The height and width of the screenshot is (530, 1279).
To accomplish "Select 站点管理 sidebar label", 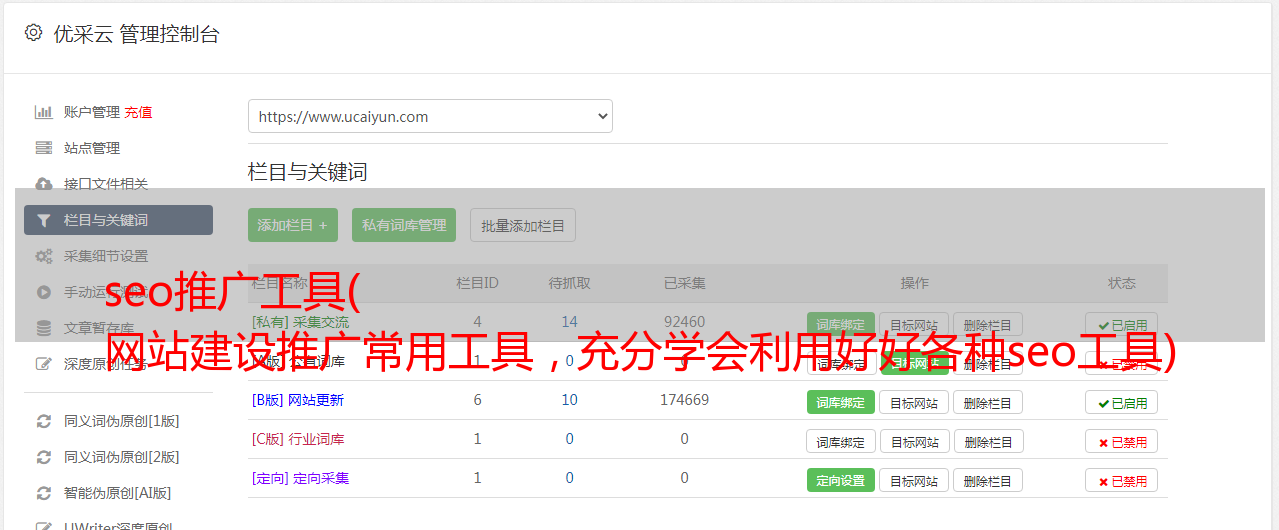I will 92,148.
